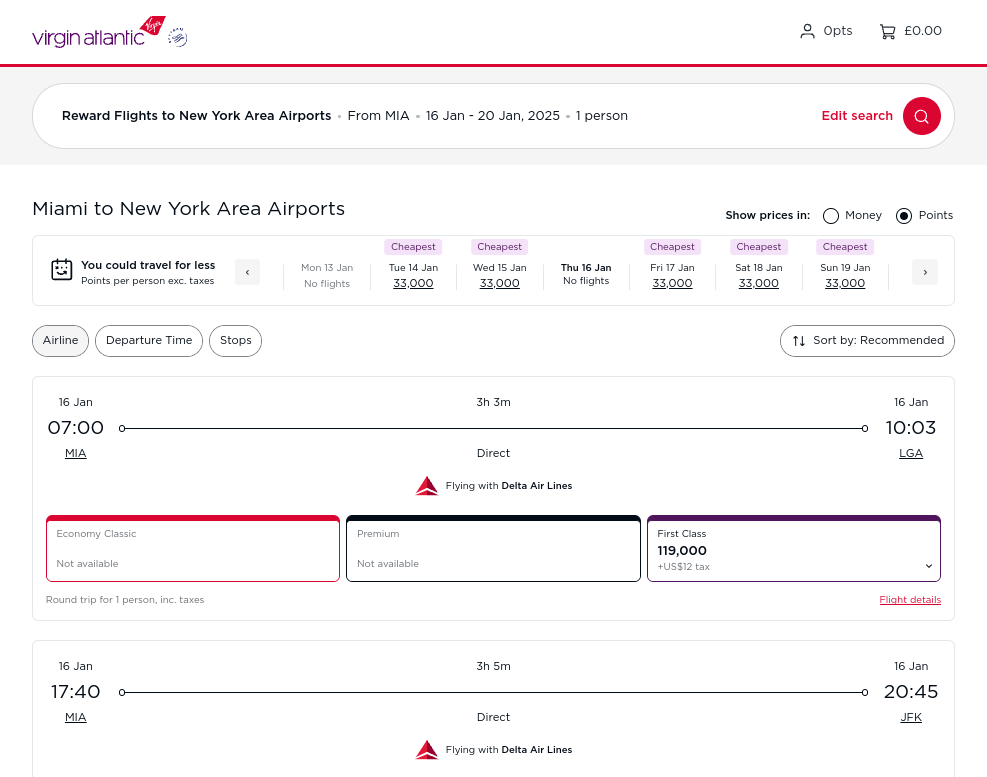Open the Virgin Atlantic logo home link

(x=99, y=32)
